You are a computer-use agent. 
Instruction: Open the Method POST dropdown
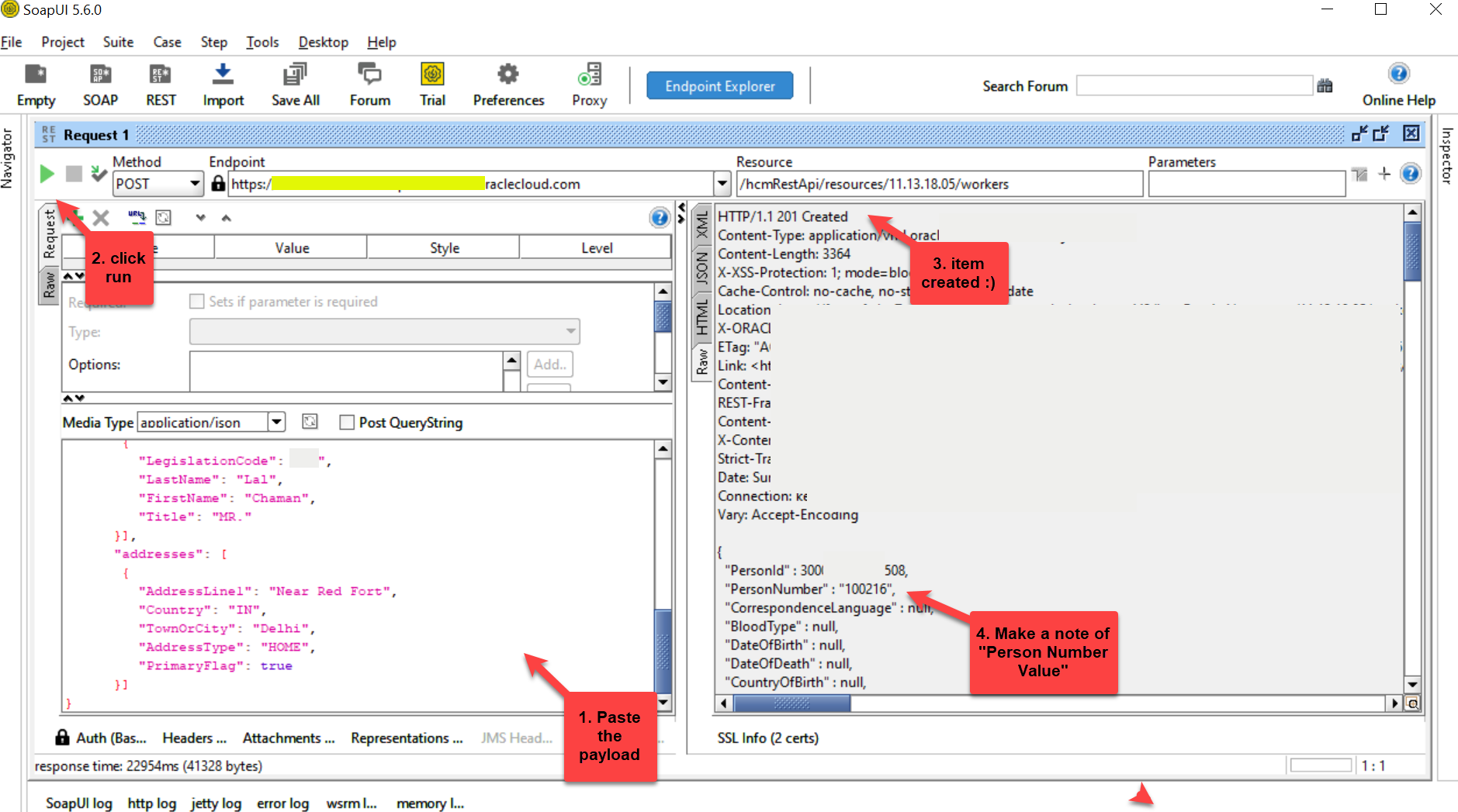coord(195,184)
